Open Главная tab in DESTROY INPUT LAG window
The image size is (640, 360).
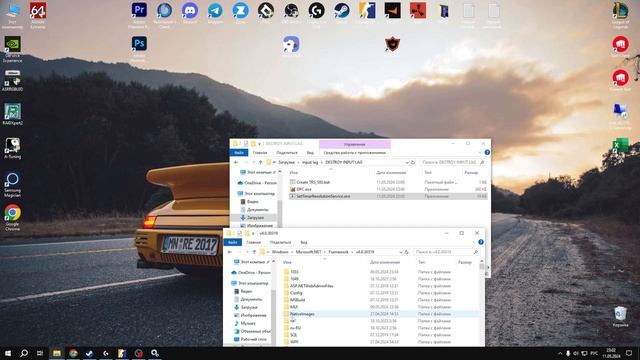click(260, 153)
